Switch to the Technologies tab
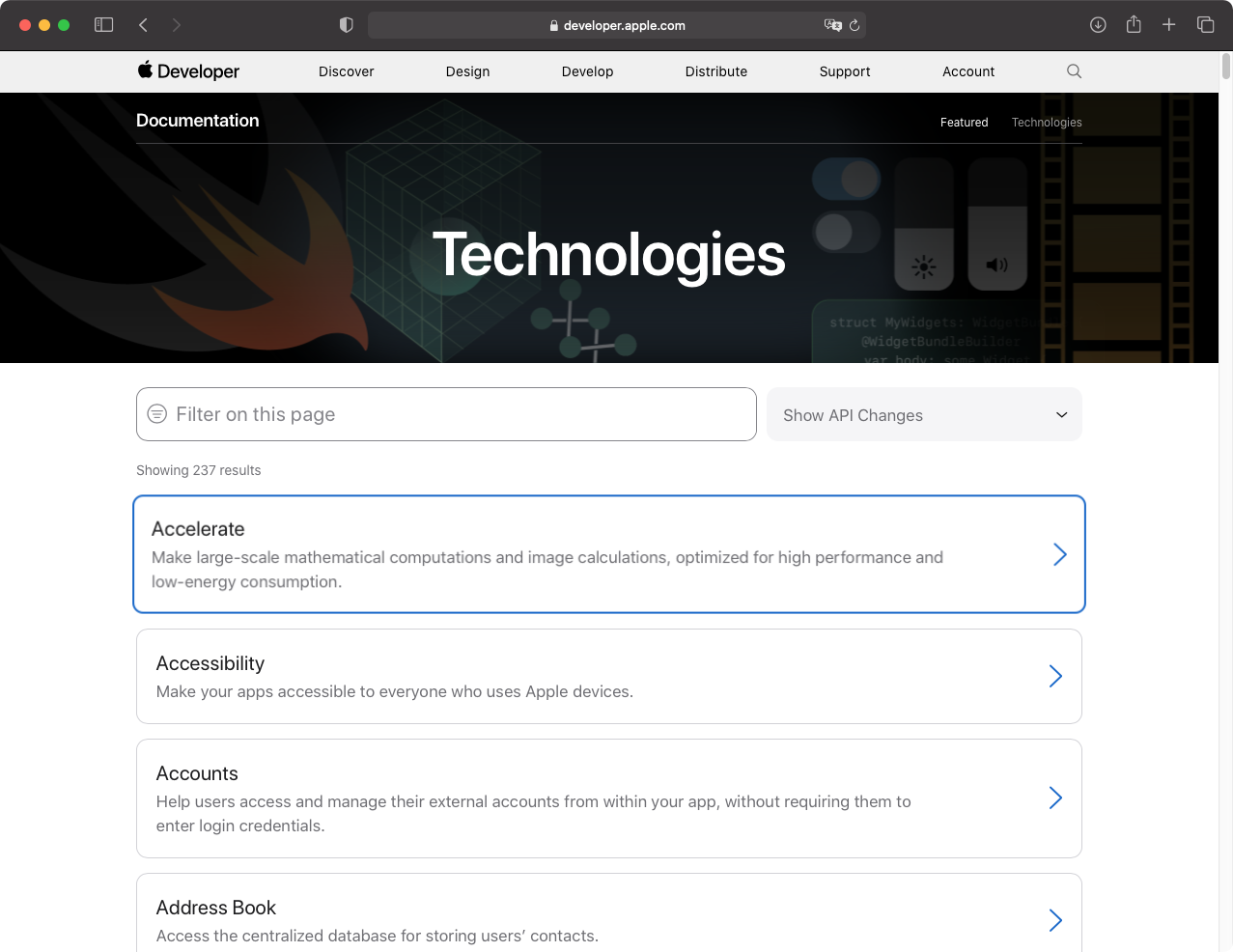The height and width of the screenshot is (952, 1233). pyautogui.click(x=1047, y=123)
